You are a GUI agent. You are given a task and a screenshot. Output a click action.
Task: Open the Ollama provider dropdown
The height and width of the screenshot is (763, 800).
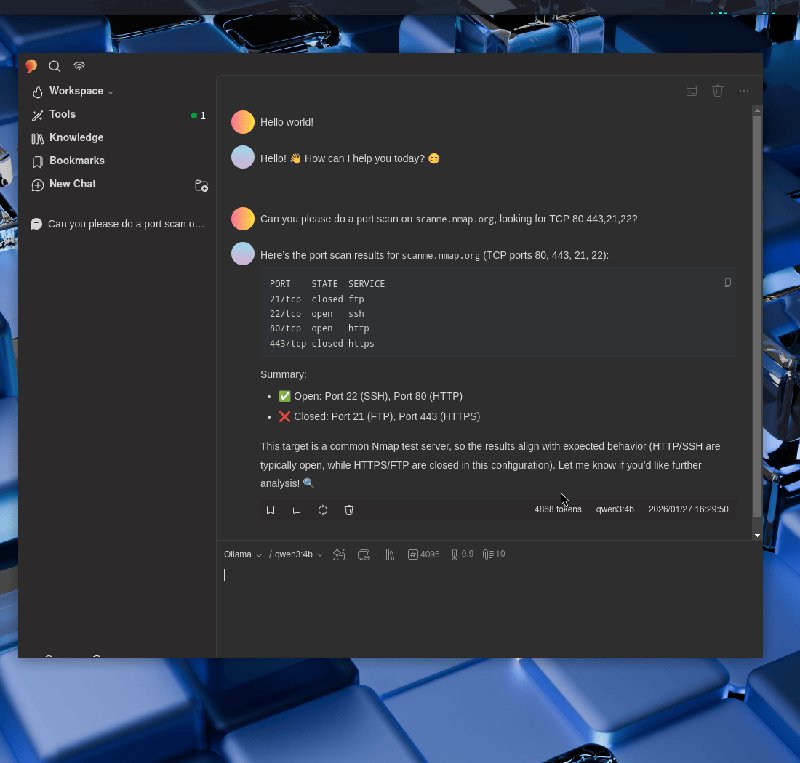[242, 554]
